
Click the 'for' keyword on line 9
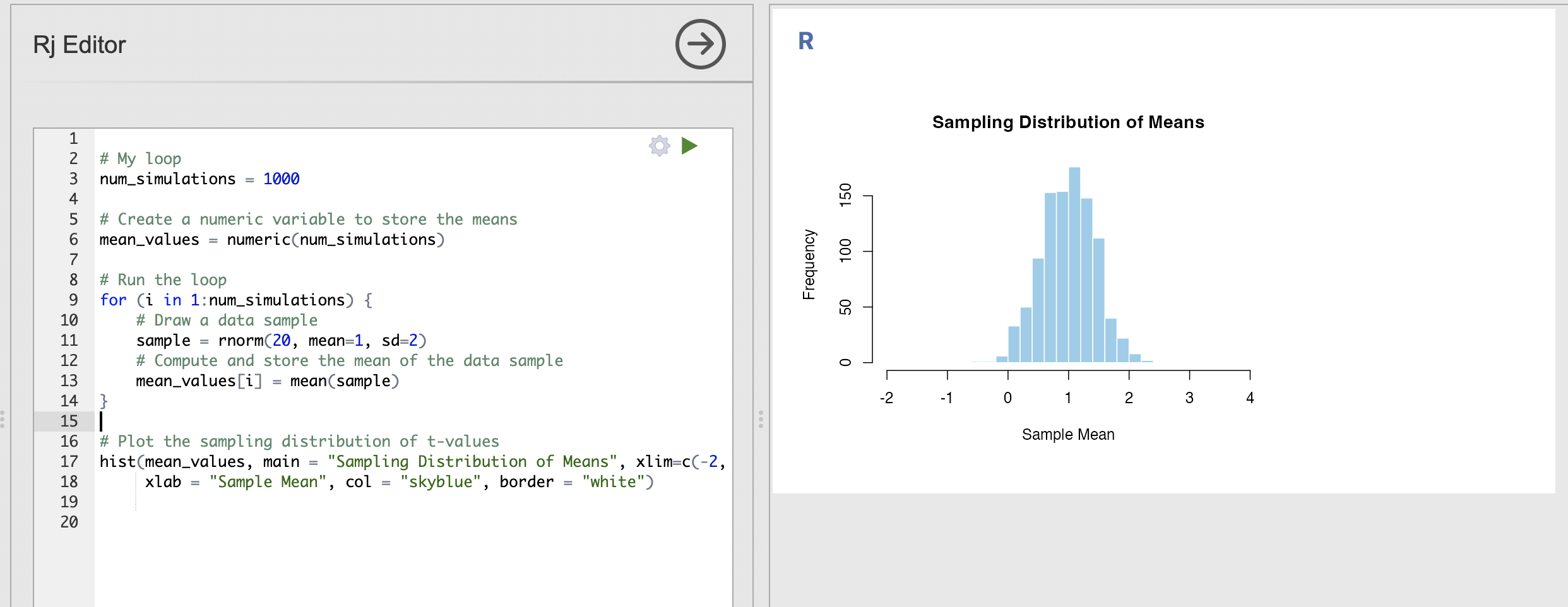[x=113, y=300]
